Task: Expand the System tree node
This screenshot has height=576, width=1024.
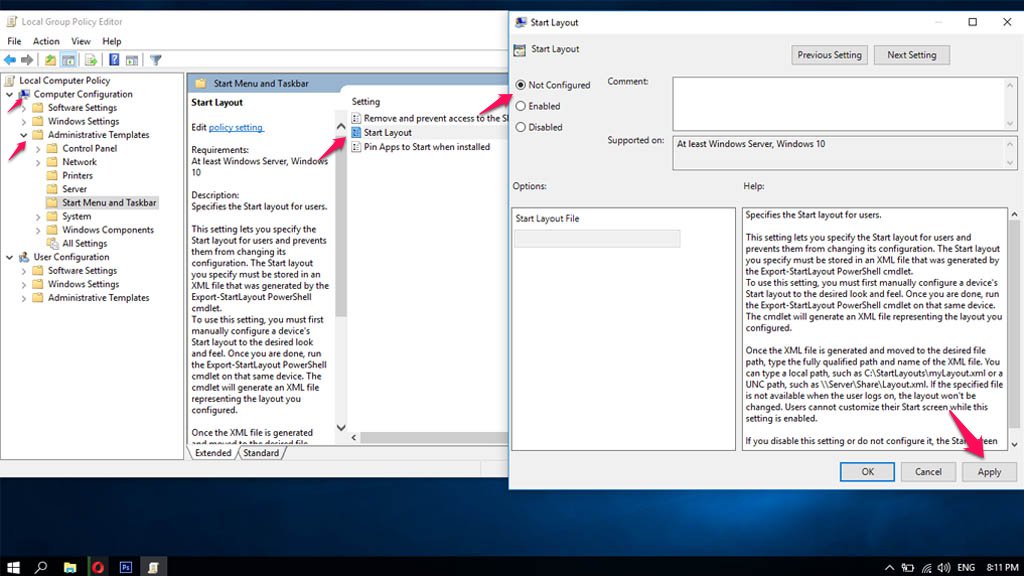Action: (x=38, y=217)
